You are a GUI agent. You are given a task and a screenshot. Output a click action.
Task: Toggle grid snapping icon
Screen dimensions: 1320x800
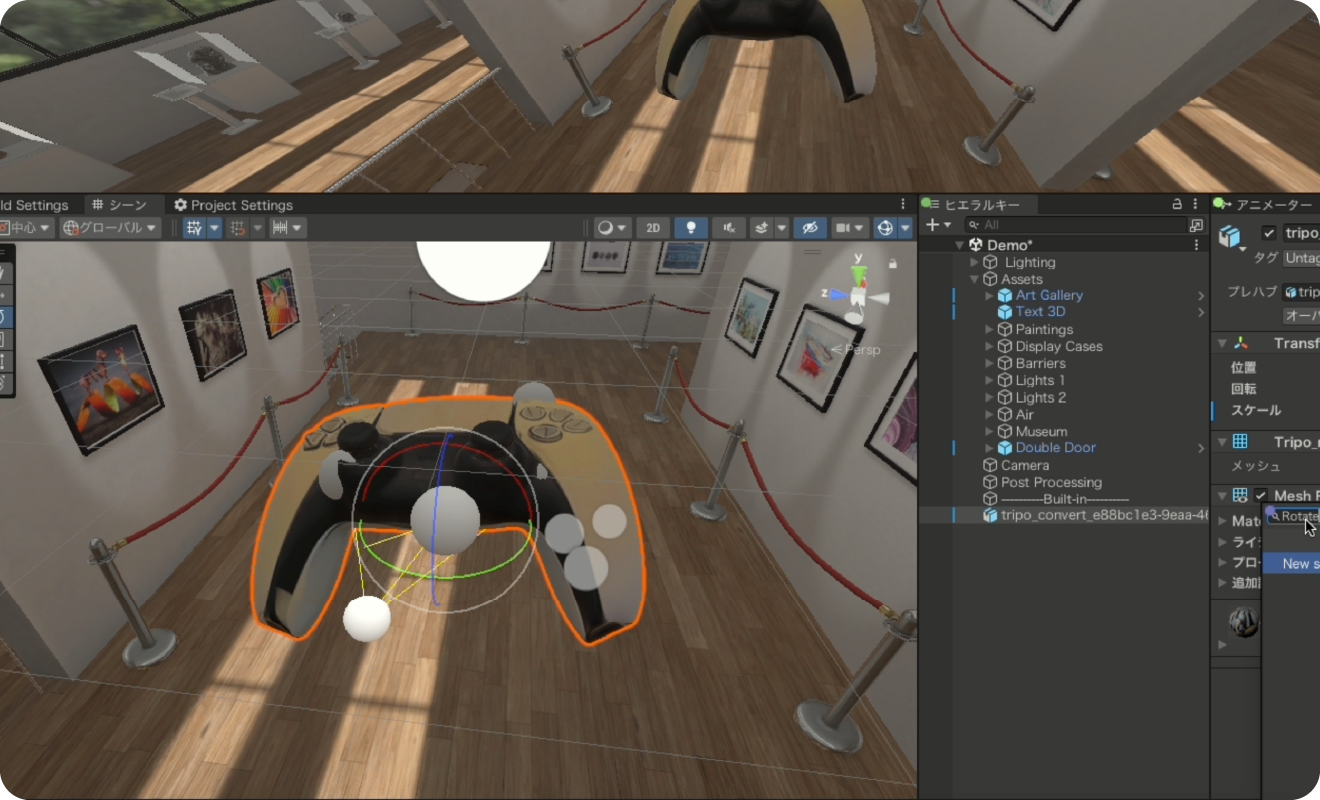point(237,228)
